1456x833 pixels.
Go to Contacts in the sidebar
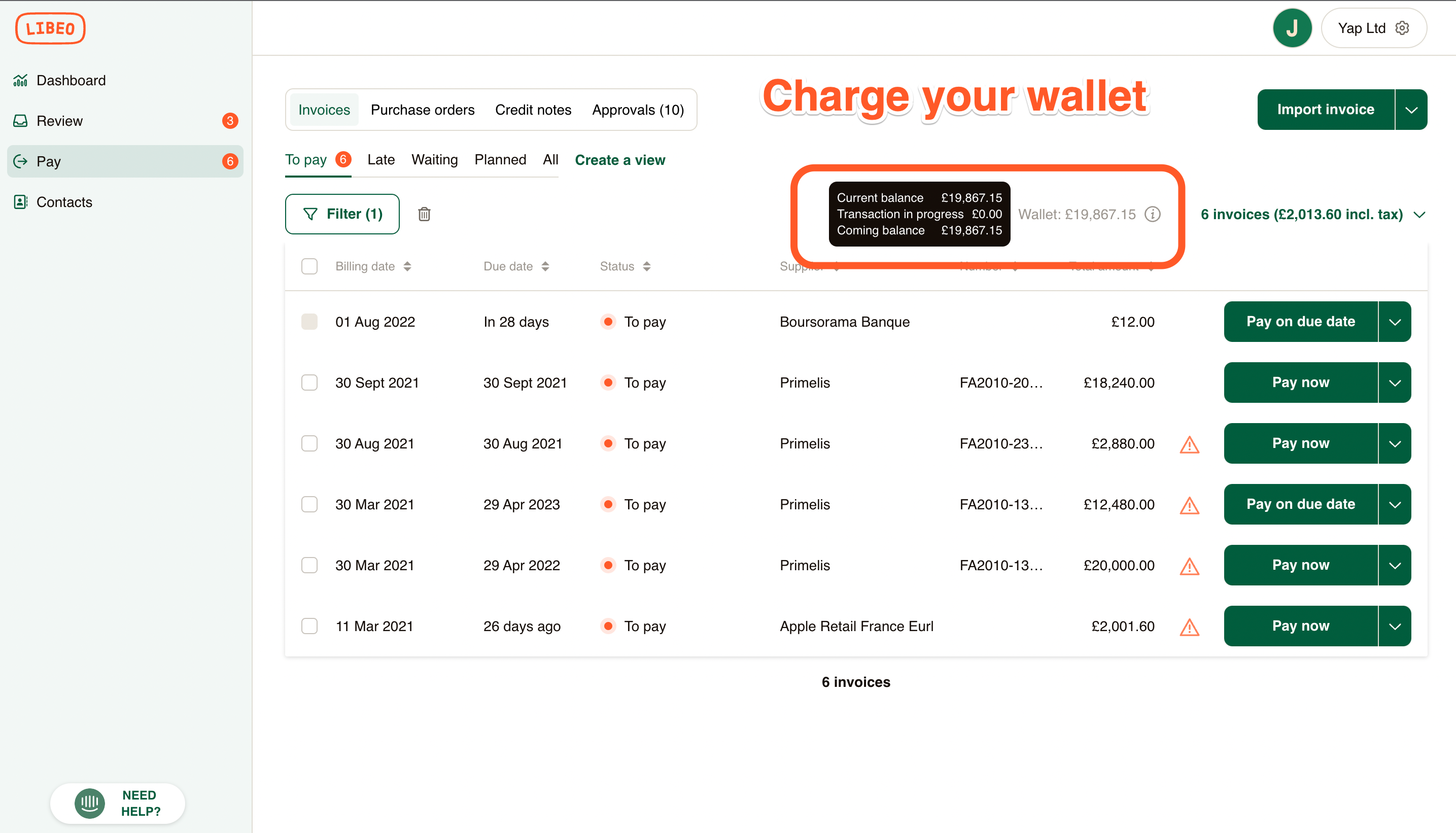tap(64, 202)
